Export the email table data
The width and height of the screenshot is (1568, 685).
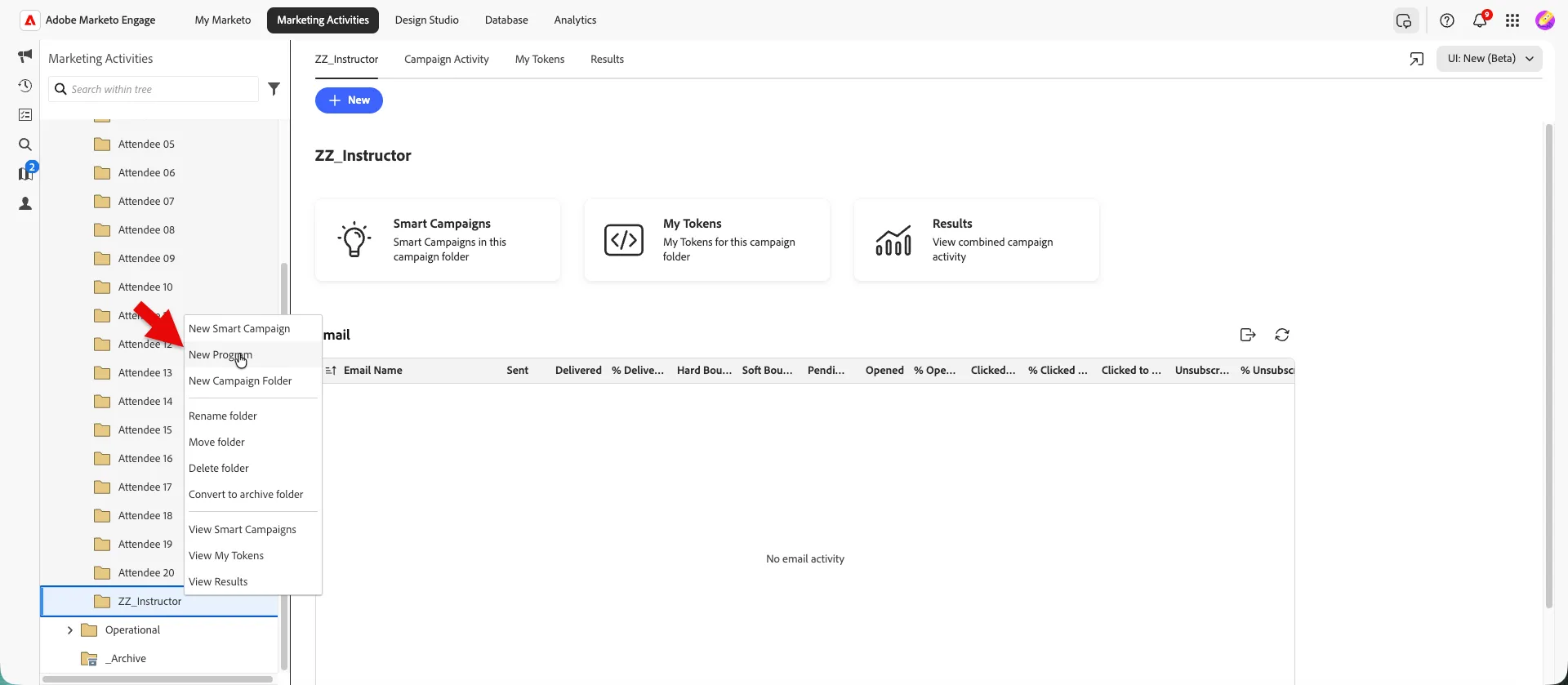point(1248,335)
